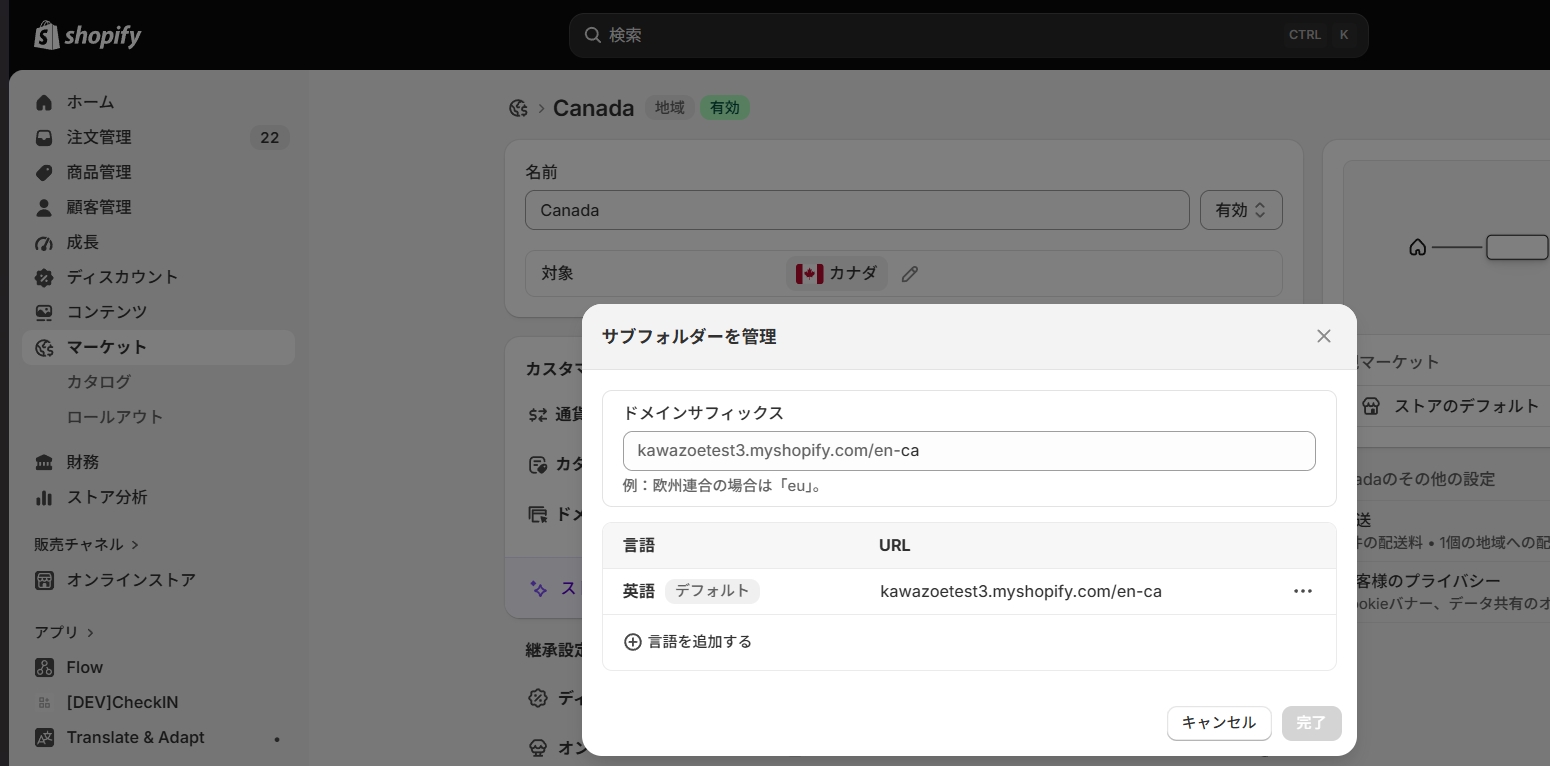This screenshot has width=1550, height=766.
Task: Click the [DEV]CheckIN app icon
Action: 44,702
